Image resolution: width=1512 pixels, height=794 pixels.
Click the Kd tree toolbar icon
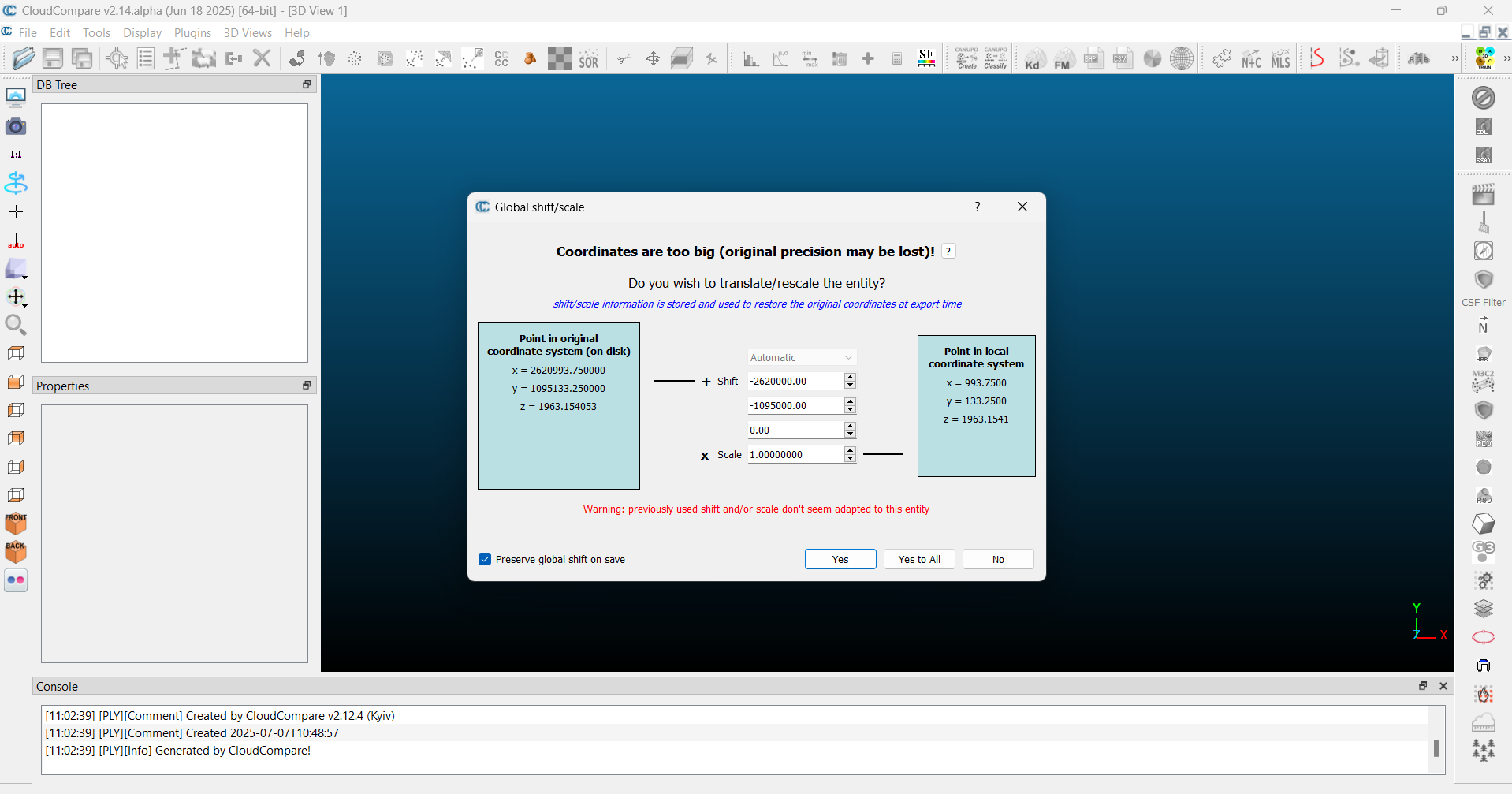[1033, 59]
